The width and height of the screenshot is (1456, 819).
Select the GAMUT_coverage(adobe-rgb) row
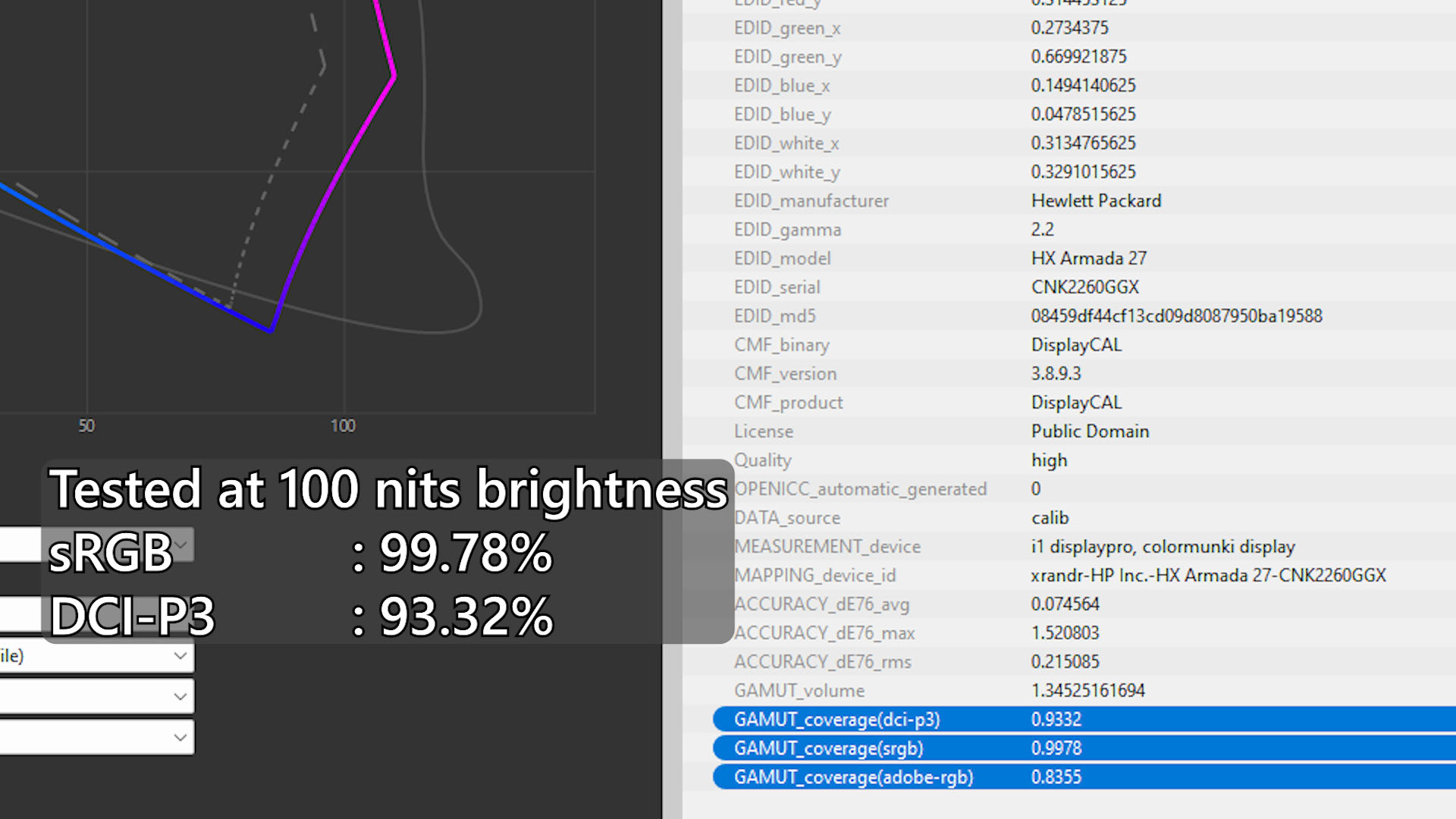[853, 777]
